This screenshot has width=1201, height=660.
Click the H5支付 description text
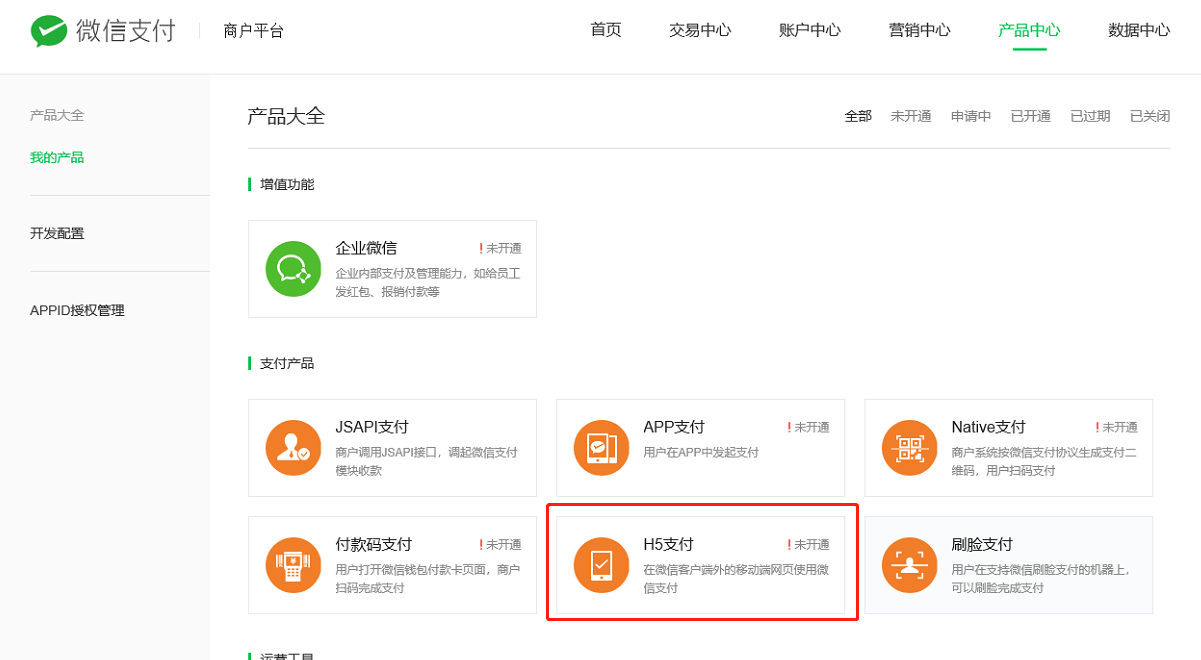pos(736,578)
